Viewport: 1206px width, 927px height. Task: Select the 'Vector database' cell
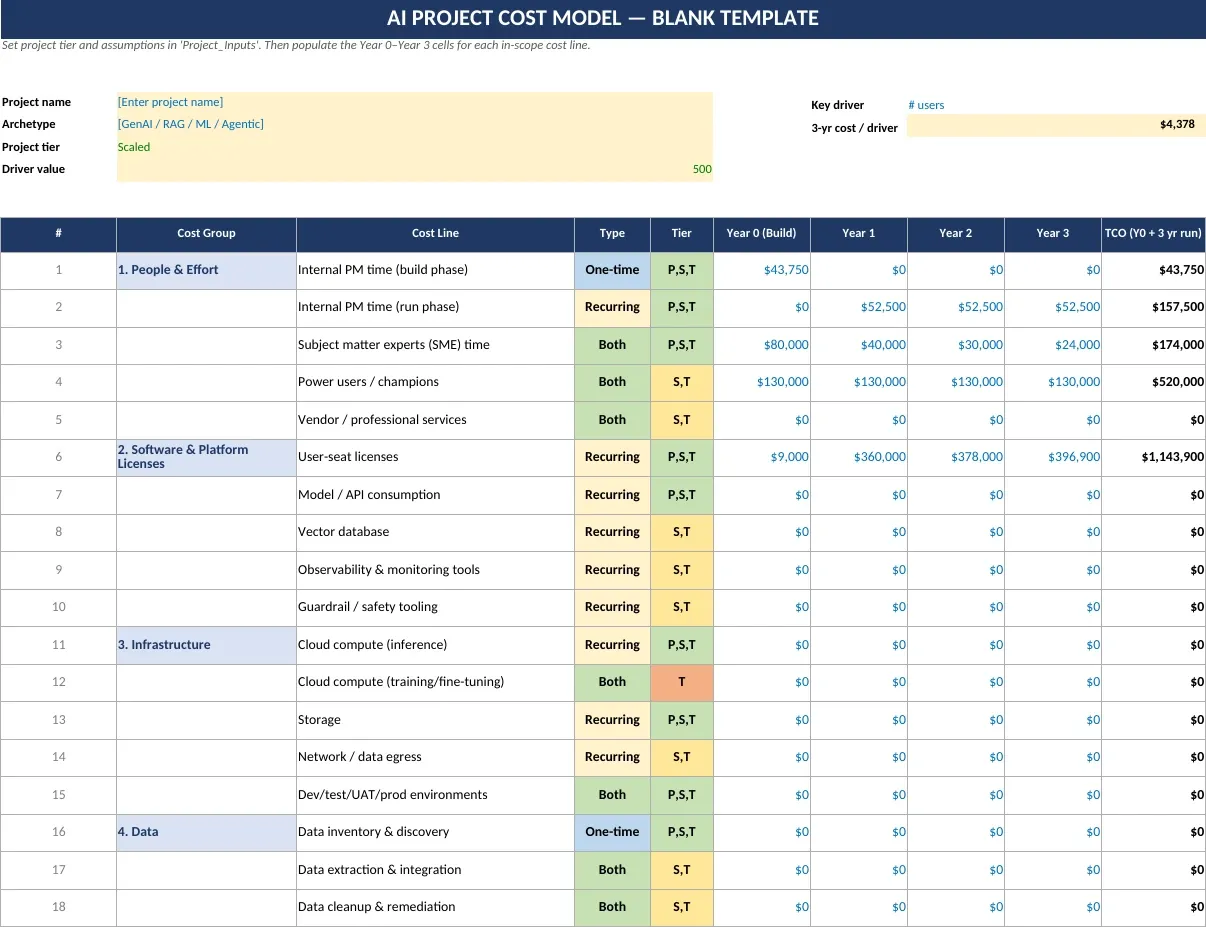pyautogui.click(x=435, y=532)
